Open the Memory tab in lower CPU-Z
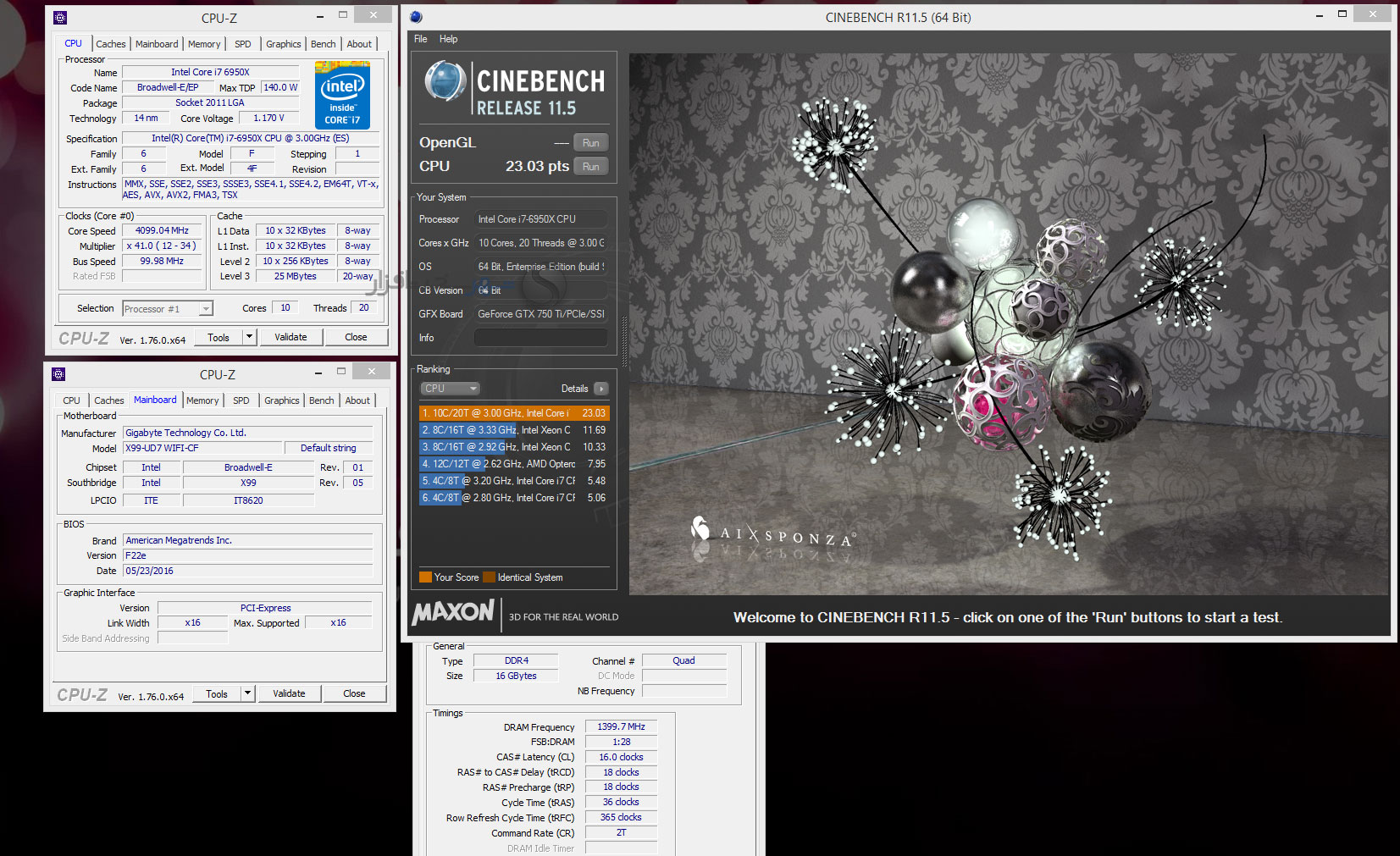The image size is (1400, 856). (x=202, y=400)
